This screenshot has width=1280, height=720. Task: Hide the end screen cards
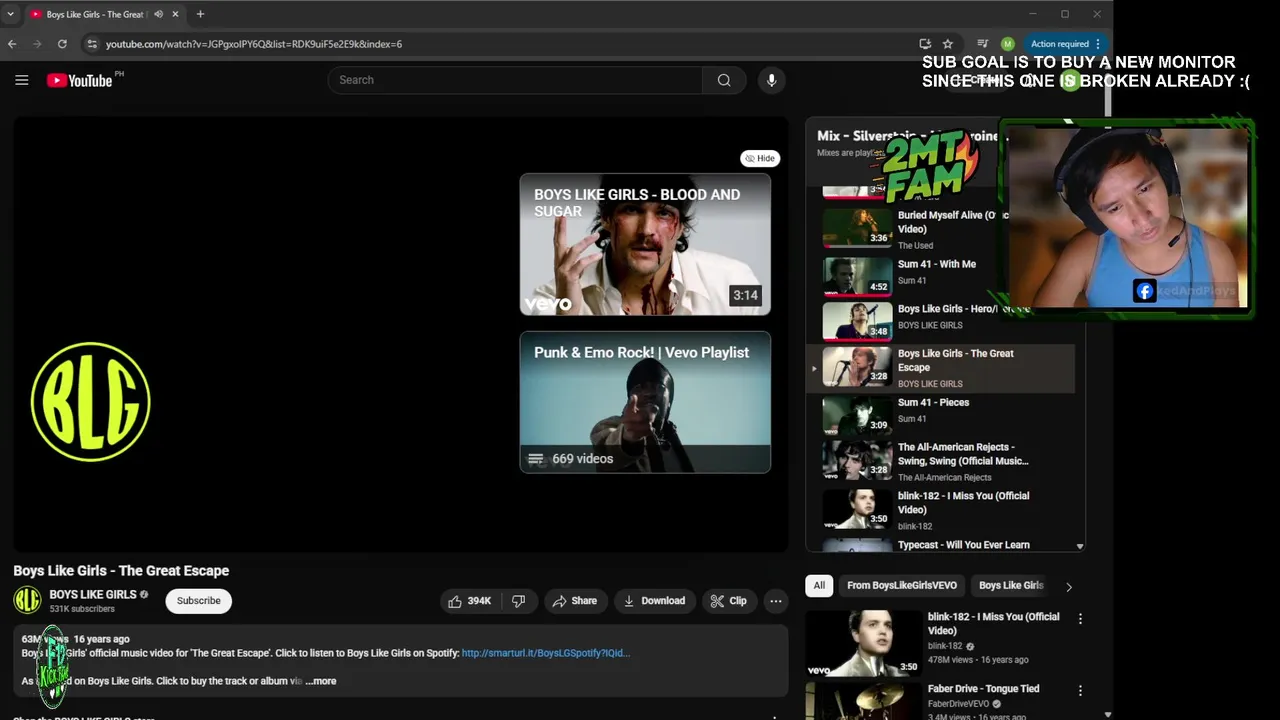760,158
